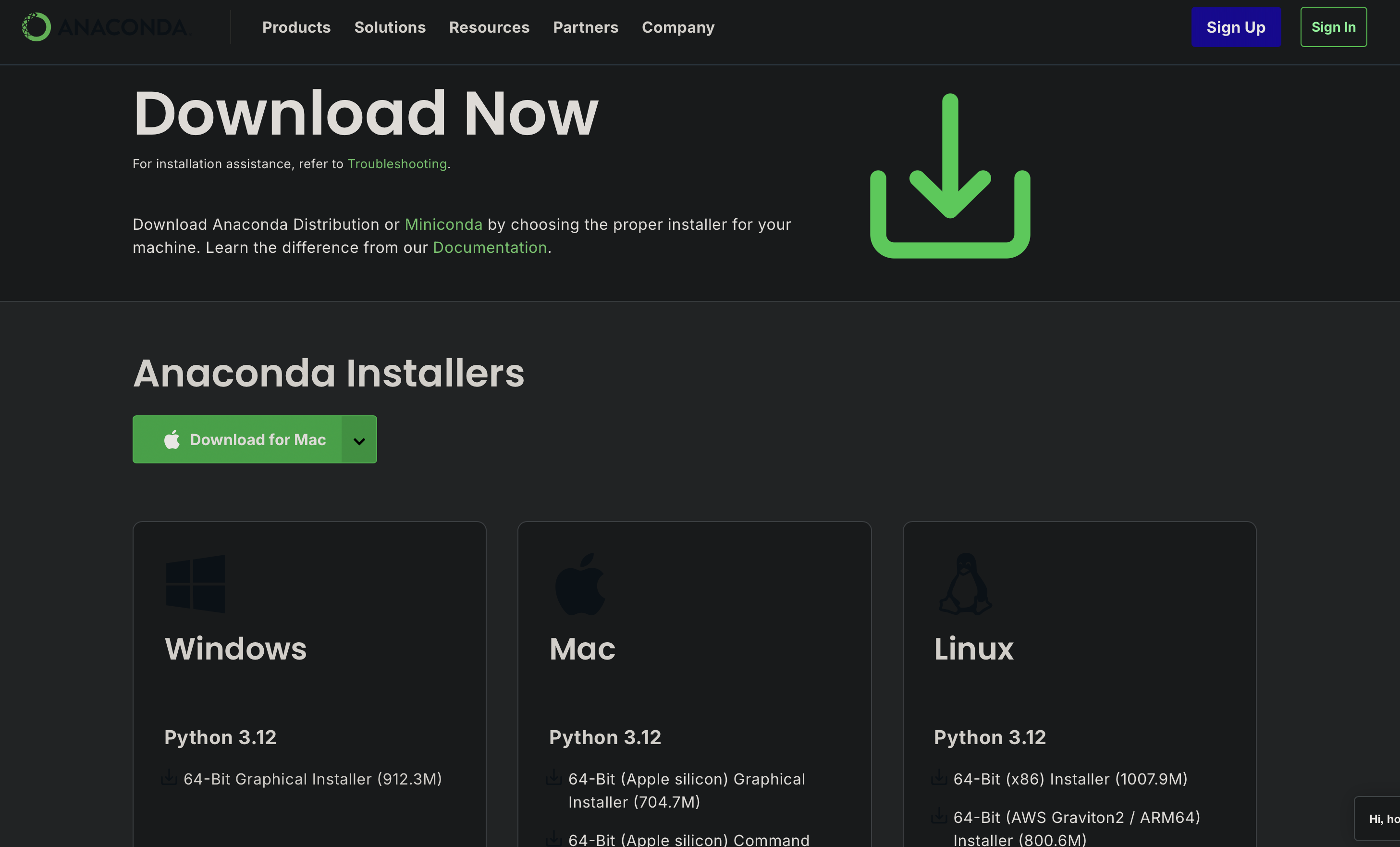
Task: Click the Sign In button
Action: (x=1333, y=27)
